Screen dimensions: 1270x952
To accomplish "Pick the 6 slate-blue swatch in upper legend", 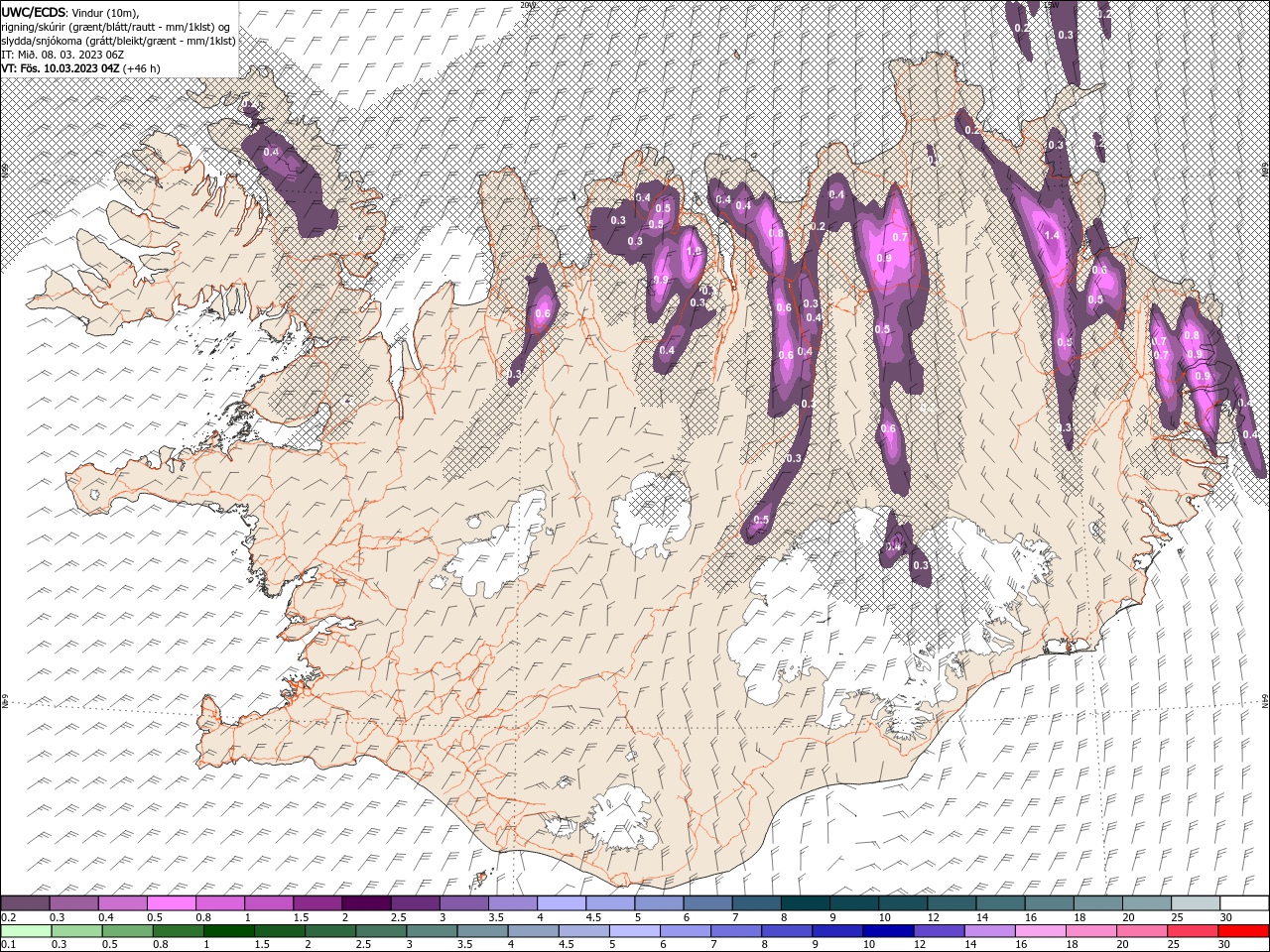I will (x=707, y=903).
